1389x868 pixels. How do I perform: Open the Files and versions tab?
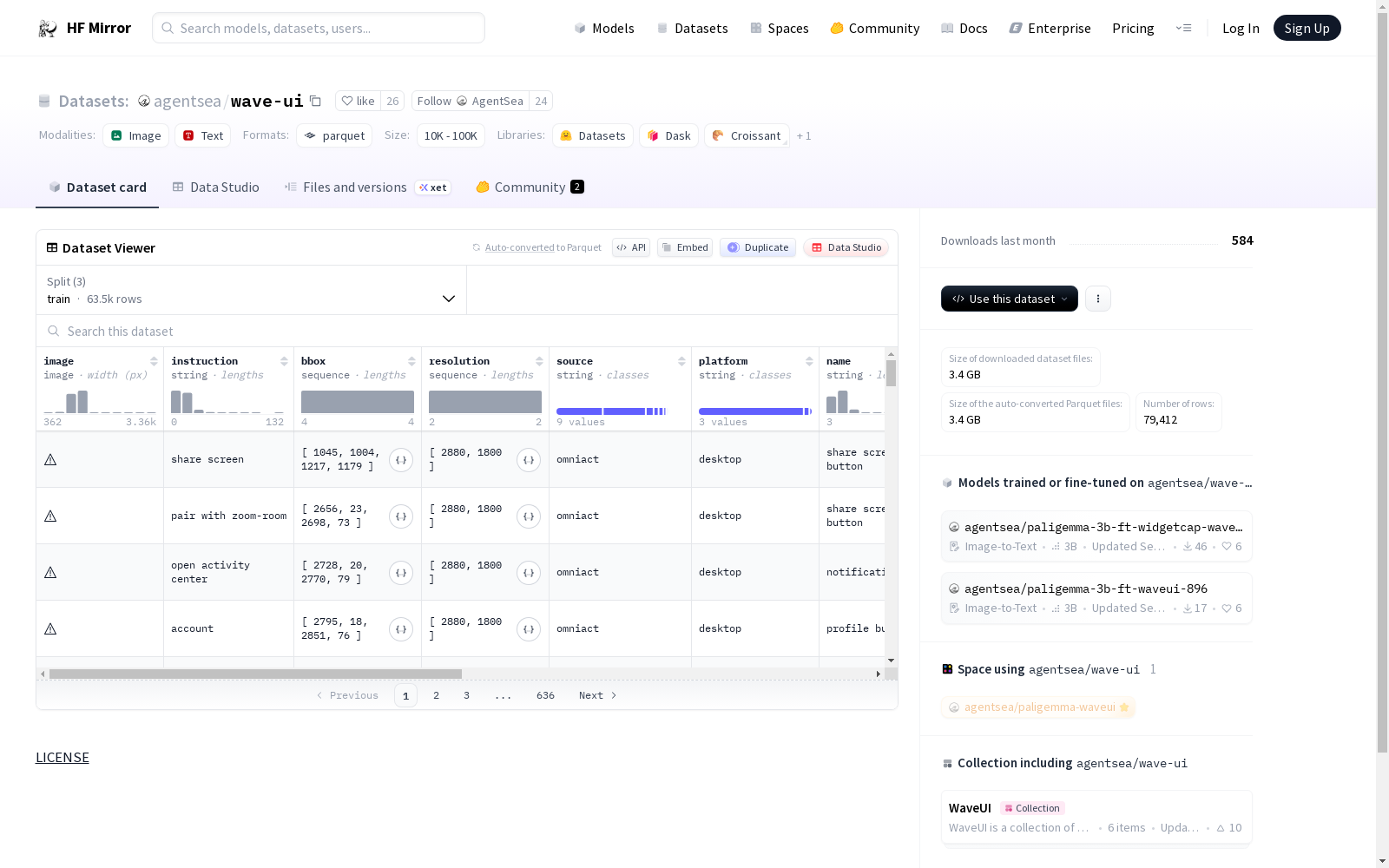[367, 187]
